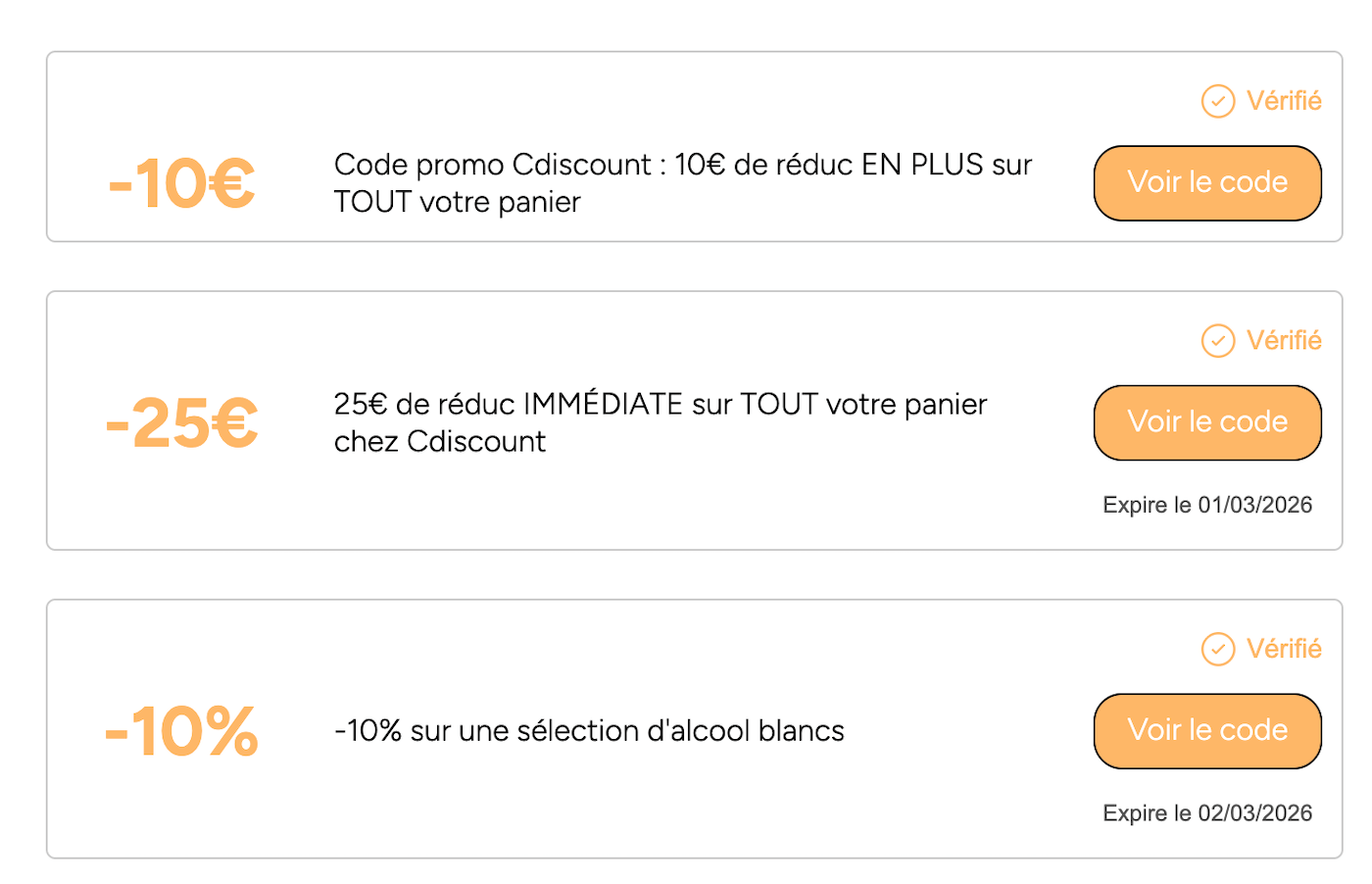
Task: Click the "Vérifié" label on the -10€ coupon
Action: [1283, 101]
